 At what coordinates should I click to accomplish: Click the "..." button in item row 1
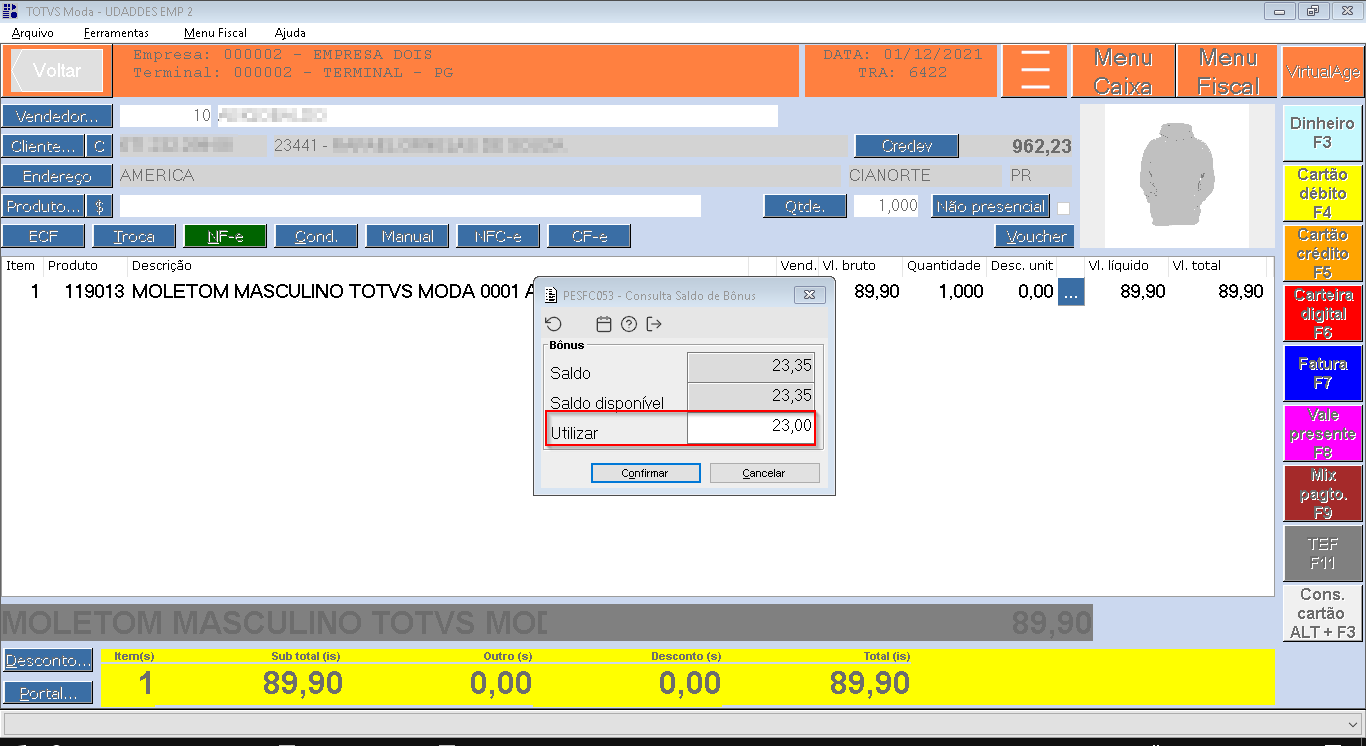(1071, 292)
